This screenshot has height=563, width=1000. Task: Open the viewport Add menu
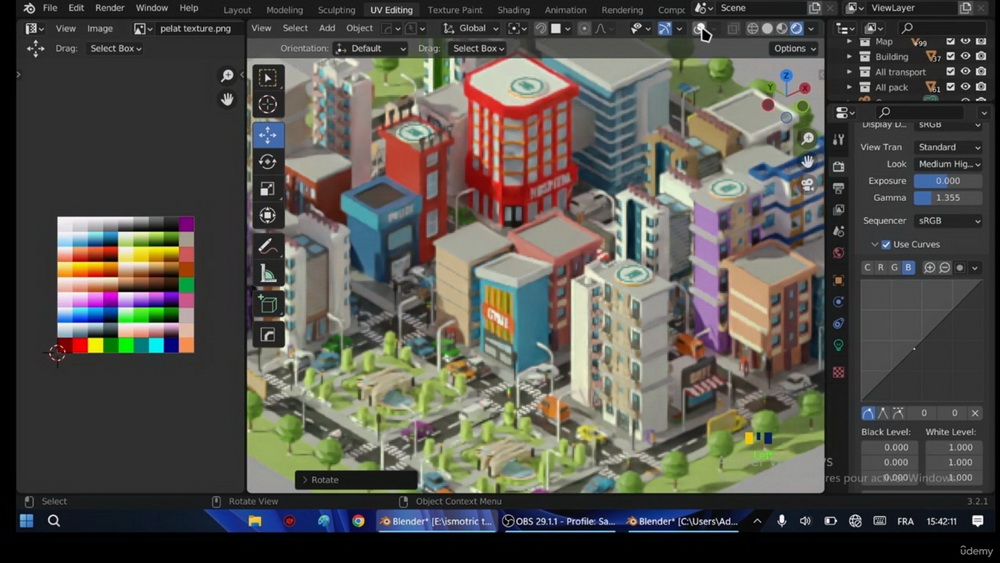point(327,28)
